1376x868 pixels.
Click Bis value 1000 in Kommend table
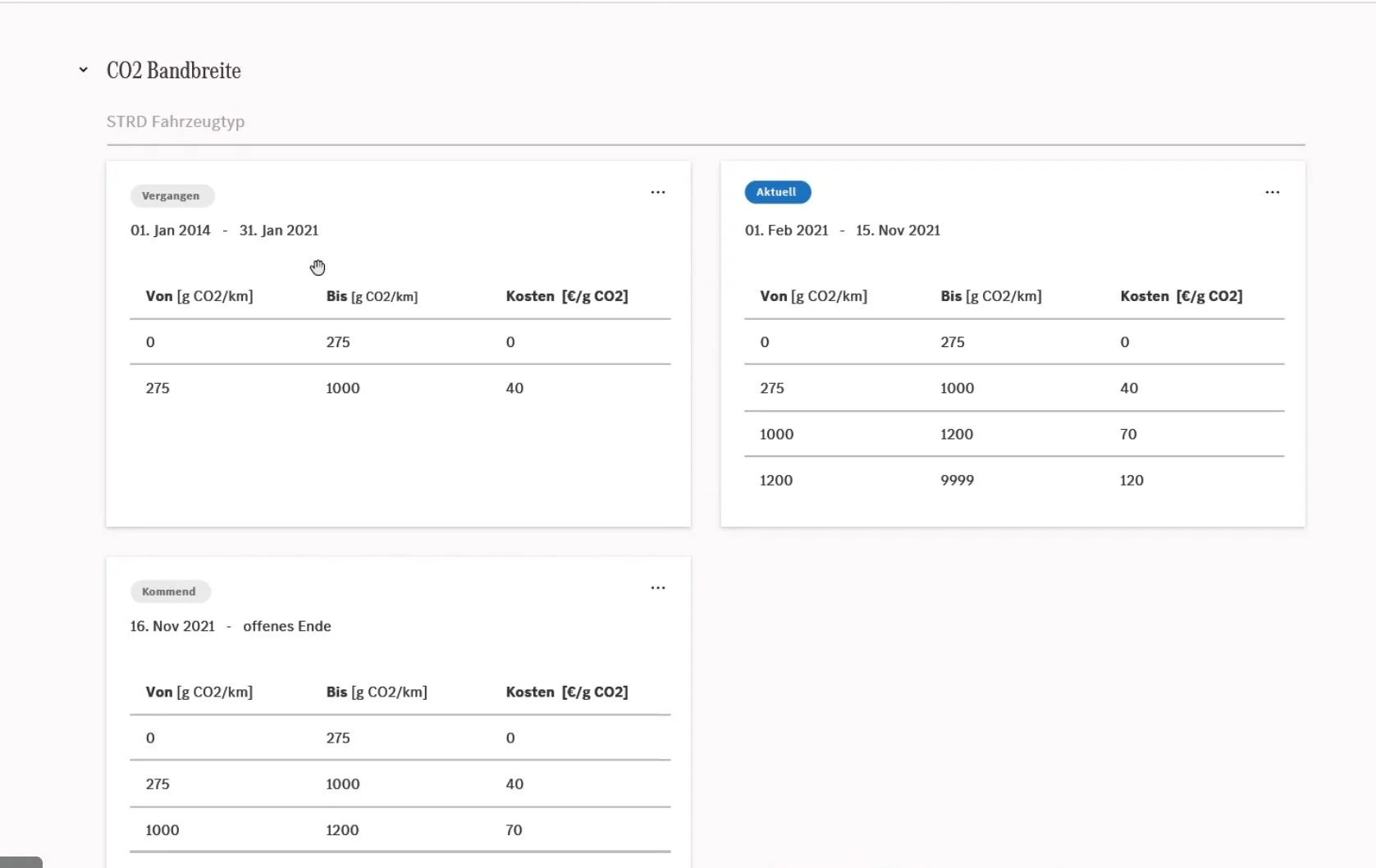coord(343,784)
